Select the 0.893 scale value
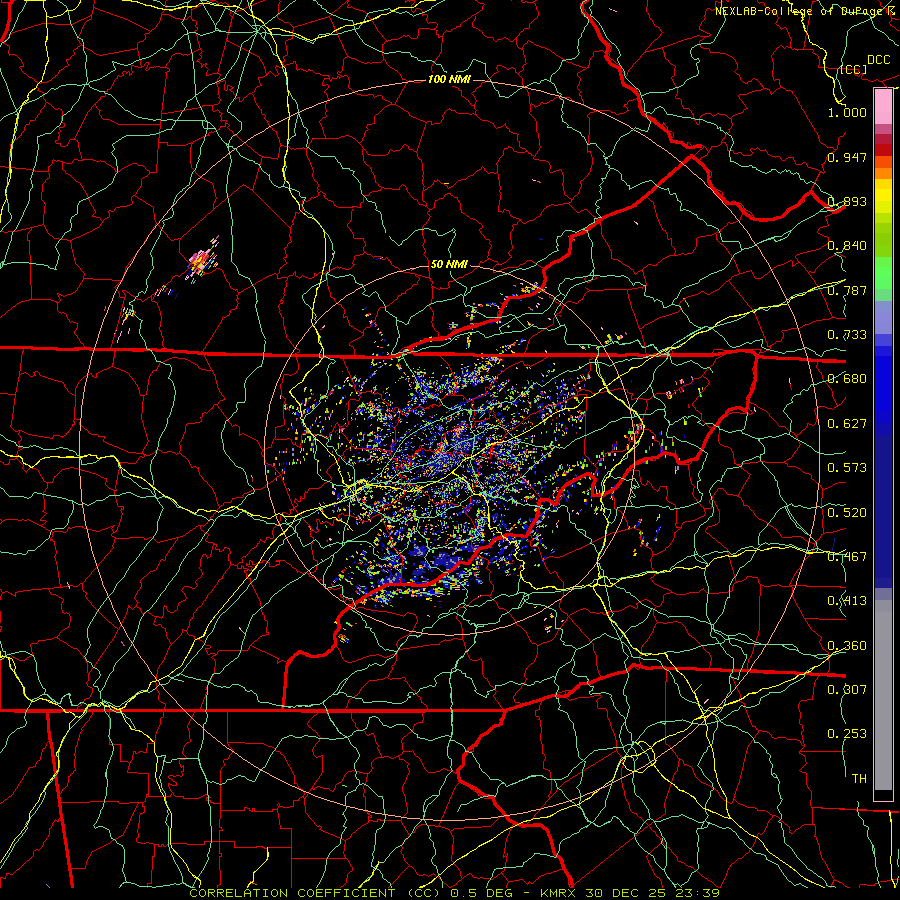This screenshot has width=900, height=900. pyautogui.click(x=847, y=201)
